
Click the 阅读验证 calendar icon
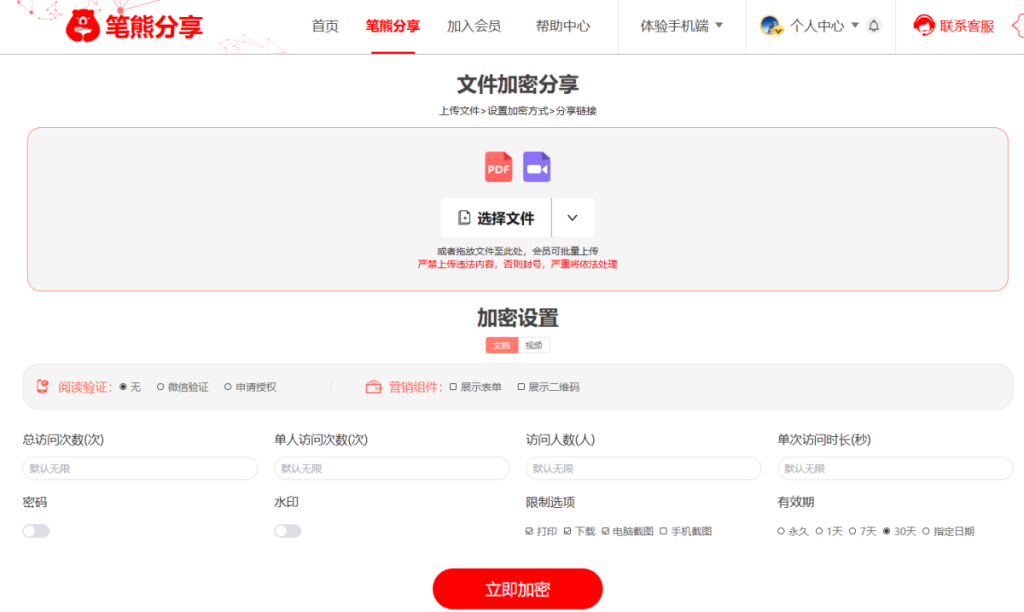click(41, 386)
